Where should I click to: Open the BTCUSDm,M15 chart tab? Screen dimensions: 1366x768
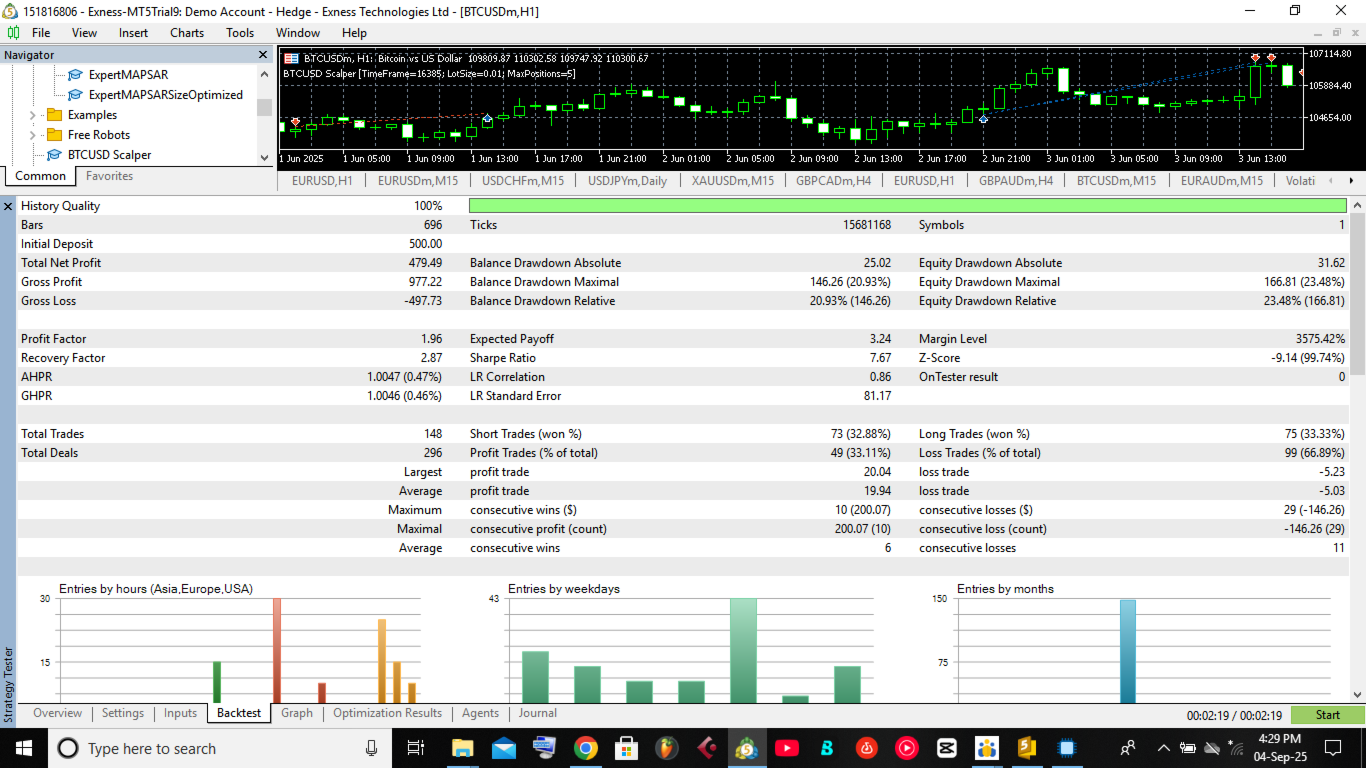1117,181
